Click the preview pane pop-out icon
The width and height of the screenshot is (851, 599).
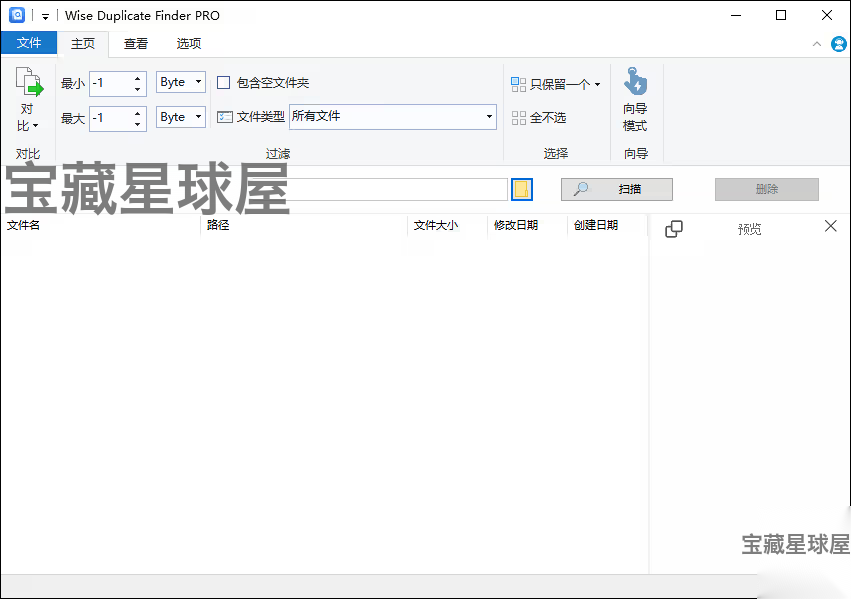pos(674,229)
